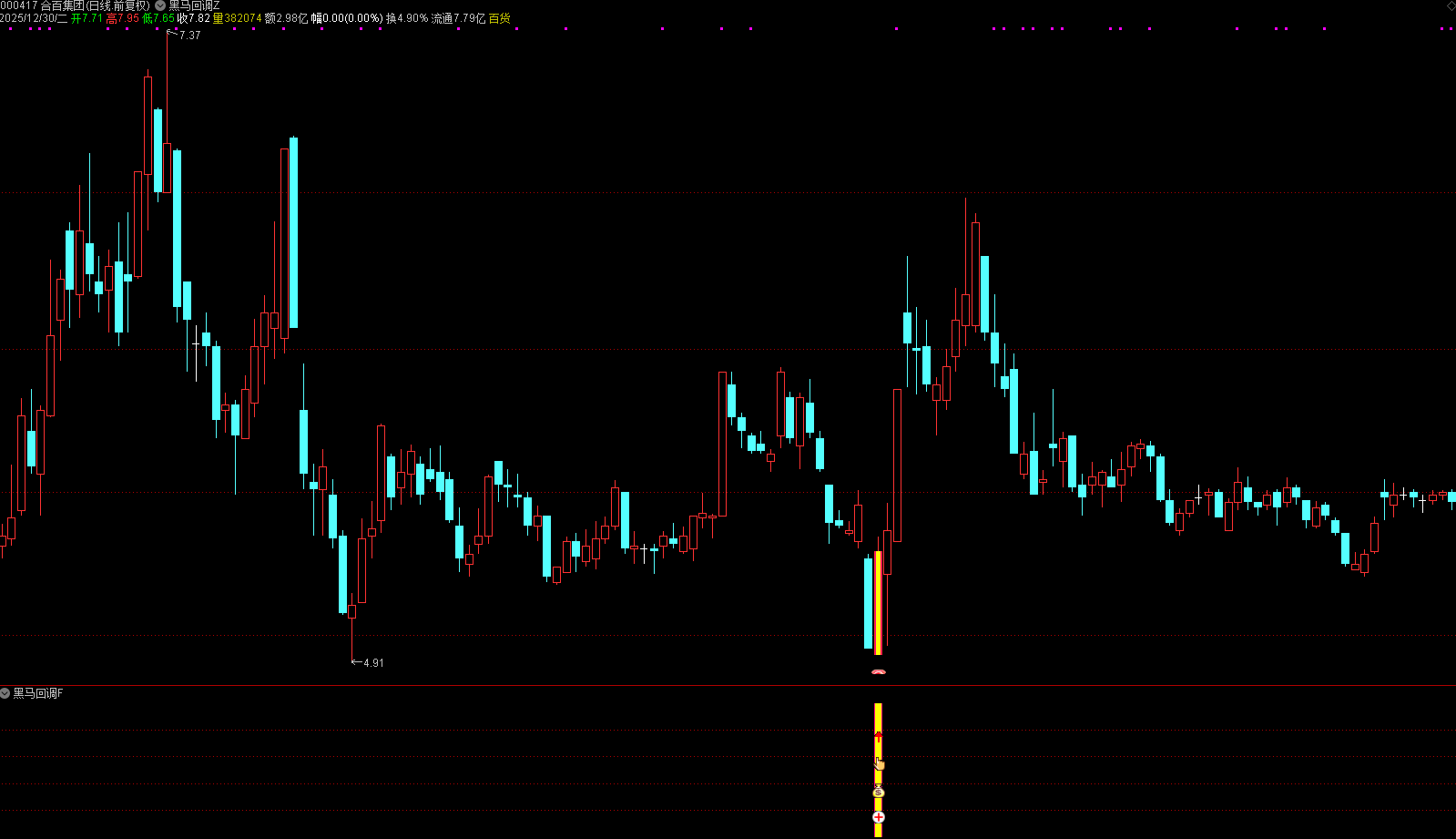The image size is (1456, 839).
Task: Click the 7.37 high price marker
Action: [x=189, y=36]
